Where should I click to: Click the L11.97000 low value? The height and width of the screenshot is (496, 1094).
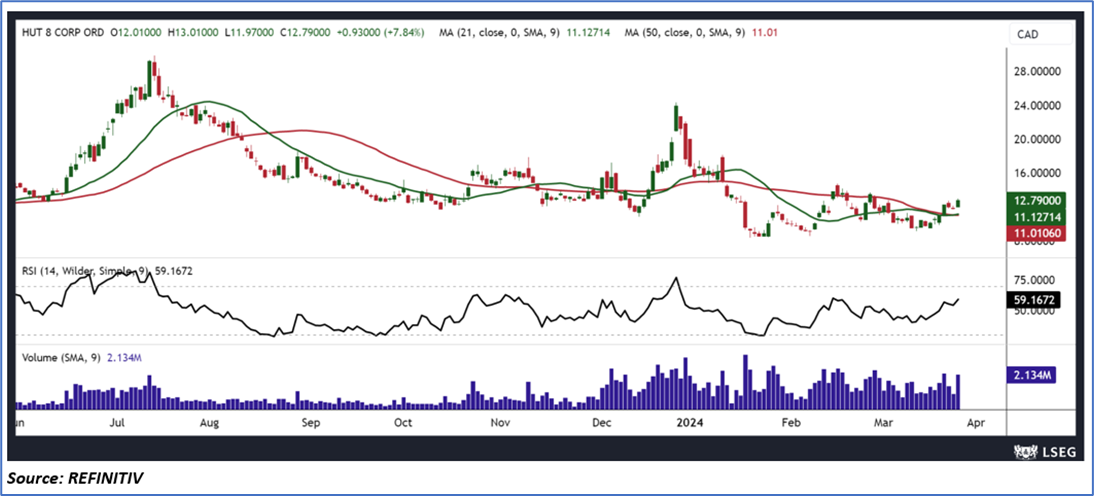pyautogui.click(x=249, y=32)
